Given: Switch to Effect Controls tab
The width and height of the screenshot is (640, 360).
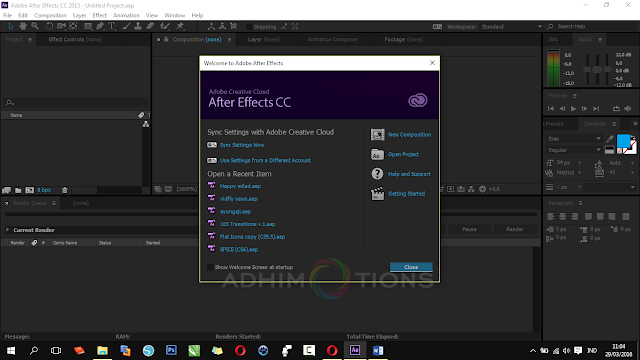Looking at the screenshot, I should click(75, 40).
